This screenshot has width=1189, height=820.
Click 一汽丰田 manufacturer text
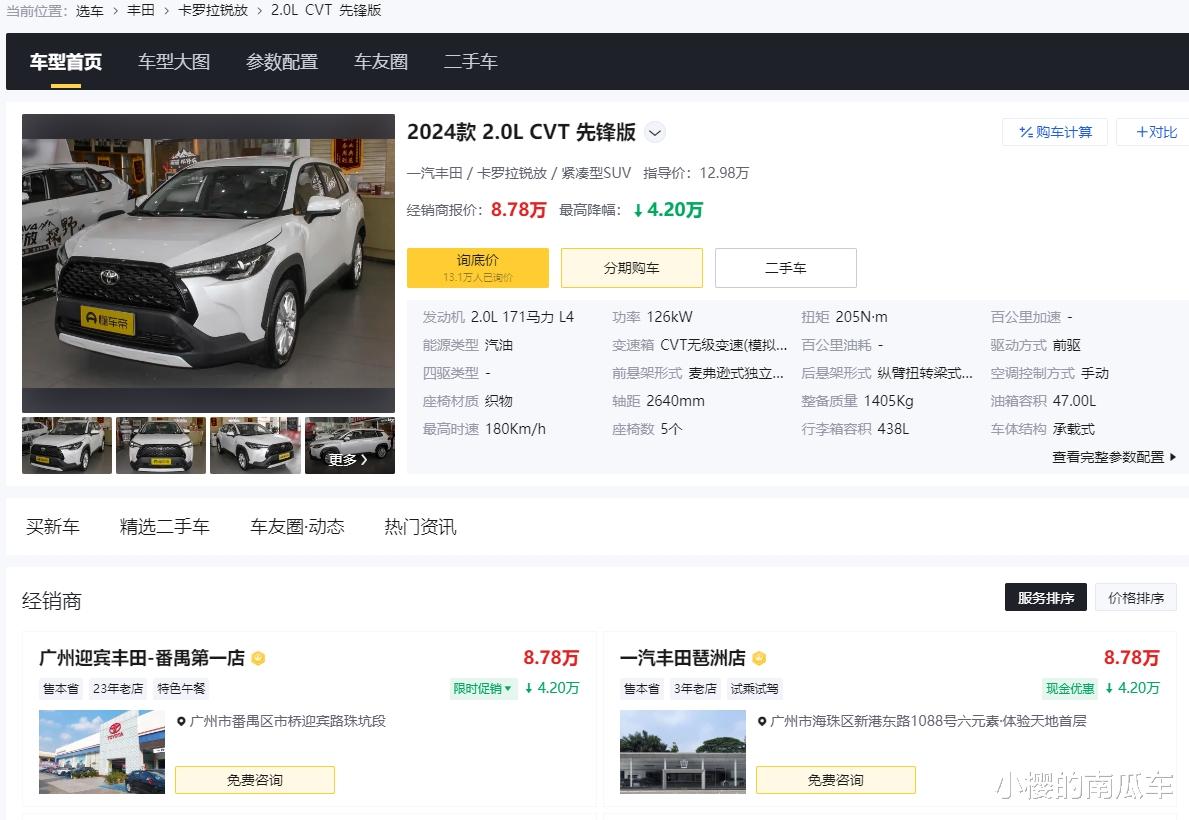coord(435,173)
